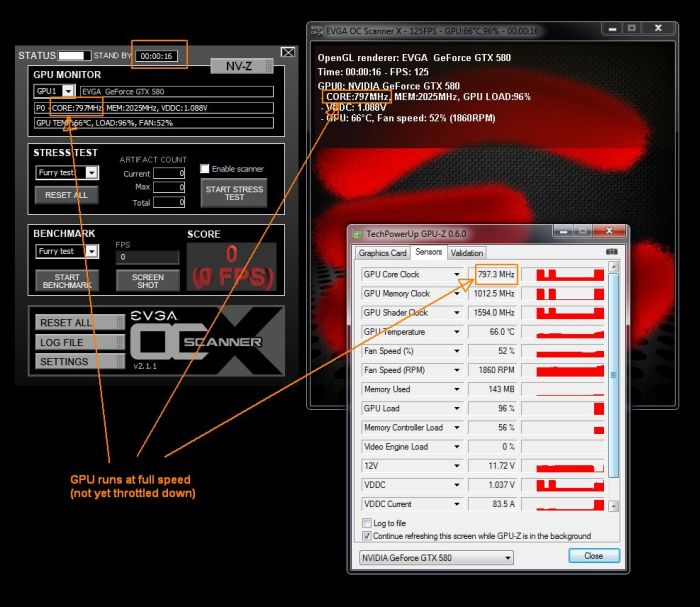Viewport: 700px width, 607px height.
Task: Click GPU-Z scrollbar down arrow
Action: pyautogui.click(x=614, y=506)
